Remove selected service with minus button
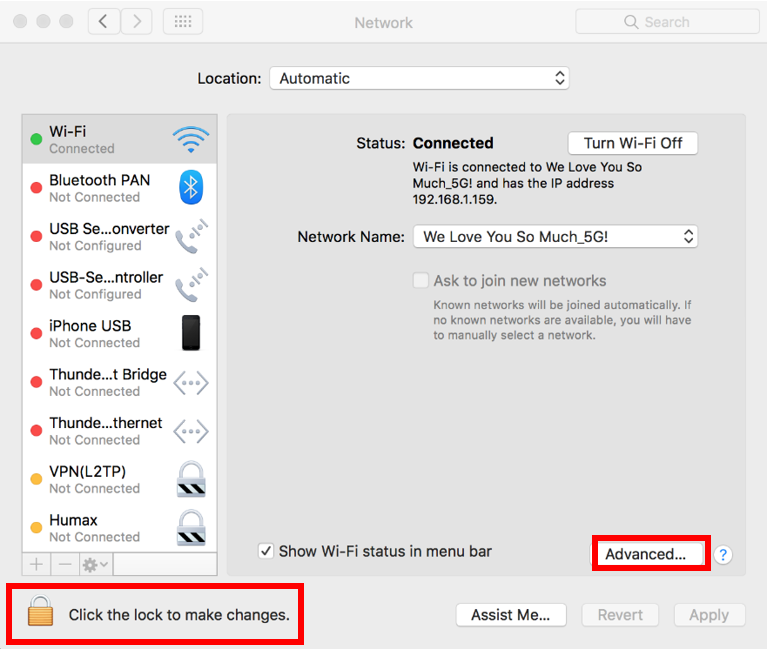This screenshot has height=649, width=768. tap(65, 565)
